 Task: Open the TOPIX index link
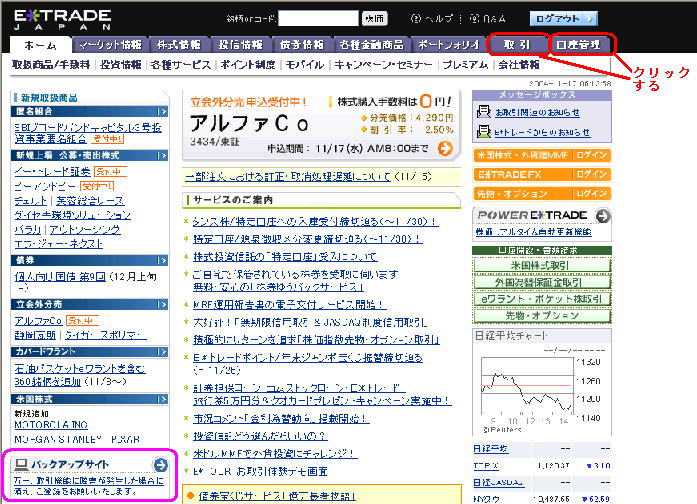[486, 465]
